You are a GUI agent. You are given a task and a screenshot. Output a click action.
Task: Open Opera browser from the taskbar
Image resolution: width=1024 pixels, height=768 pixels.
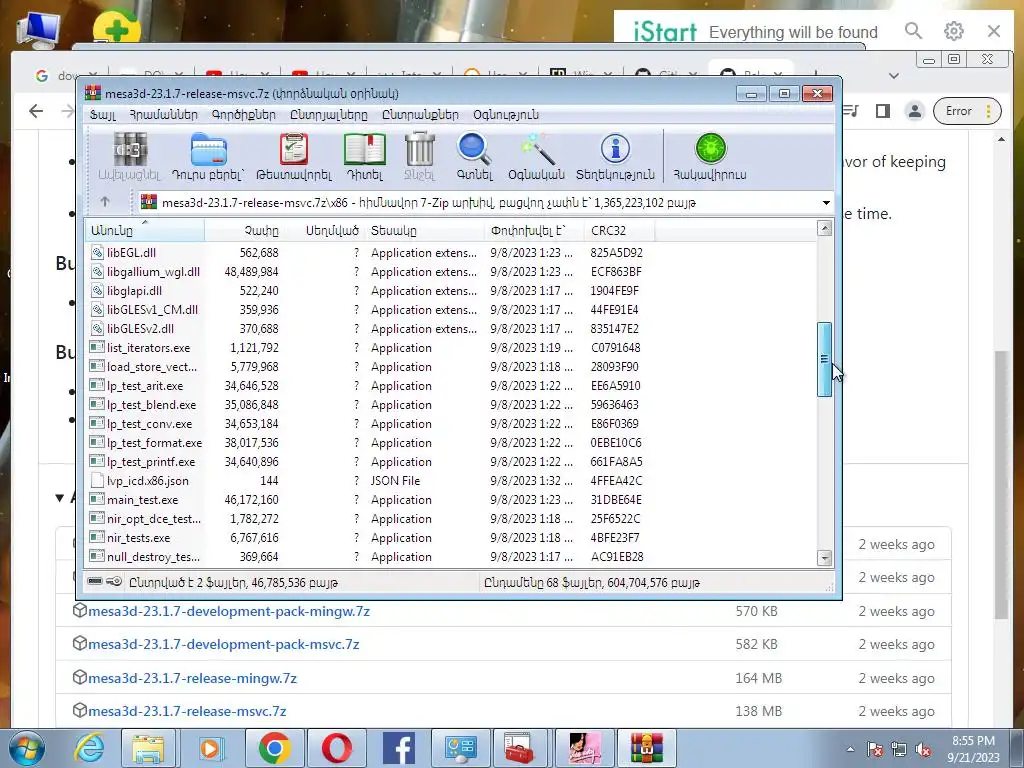tap(337, 748)
